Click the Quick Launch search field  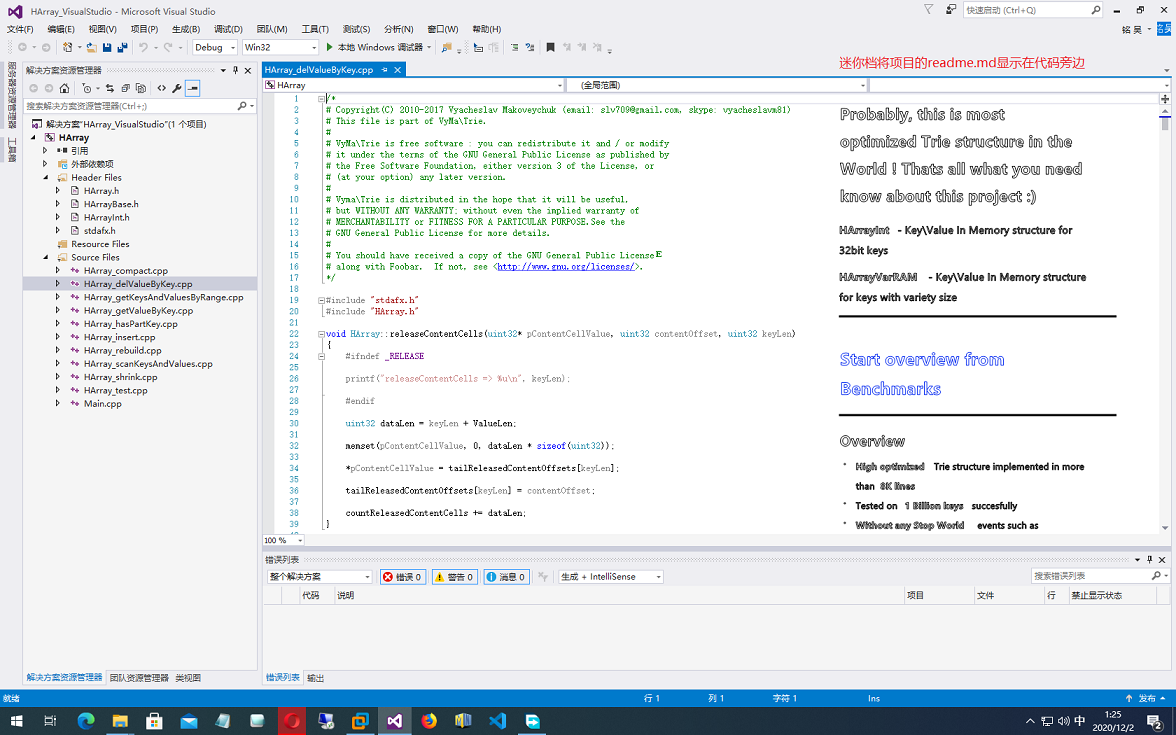[x=1033, y=10]
